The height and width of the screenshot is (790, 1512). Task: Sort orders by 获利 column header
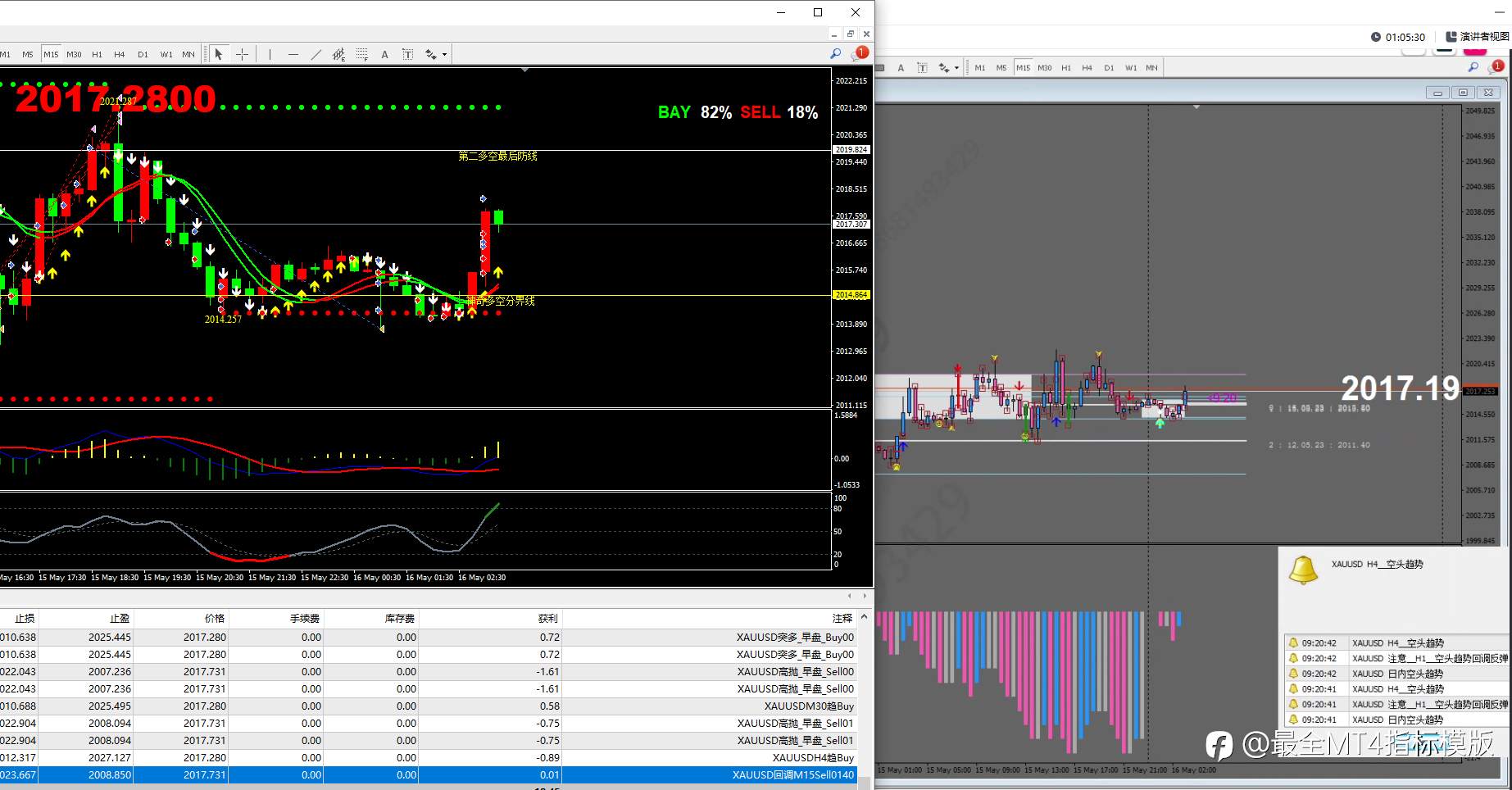tap(547, 619)
